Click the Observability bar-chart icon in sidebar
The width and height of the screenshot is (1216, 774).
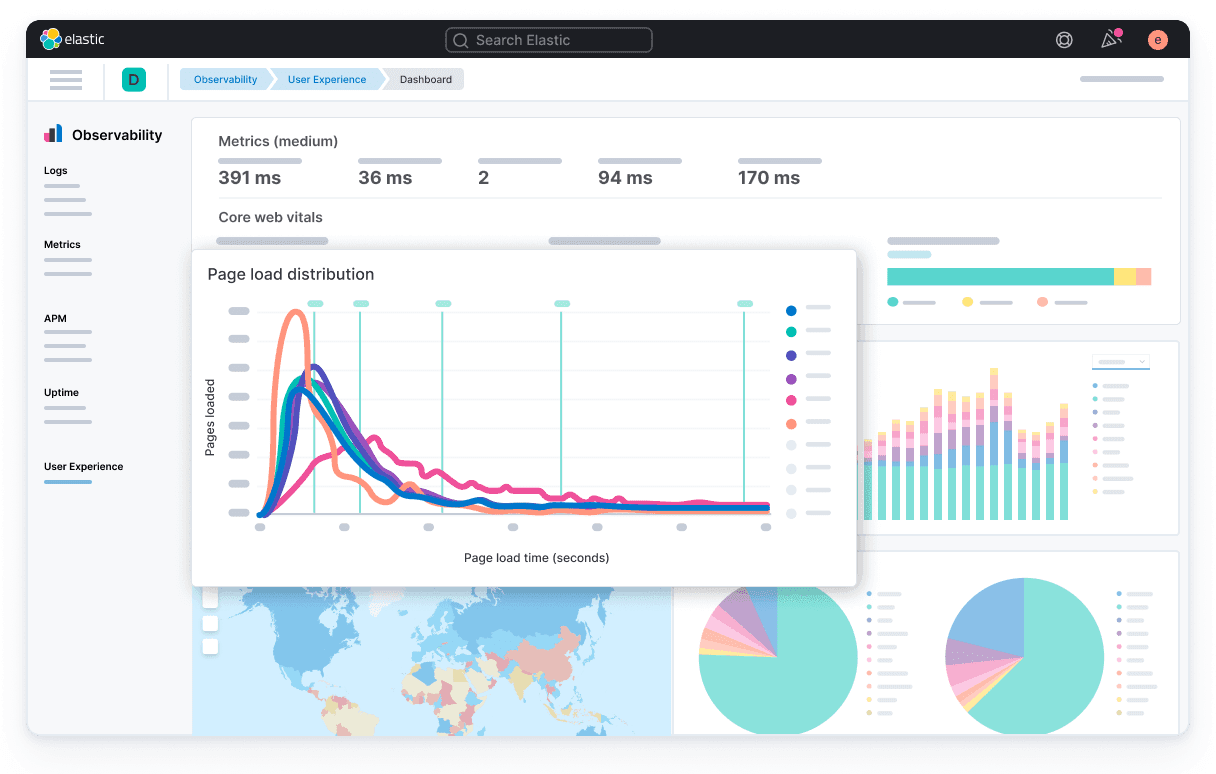click(x=51, y=134)
